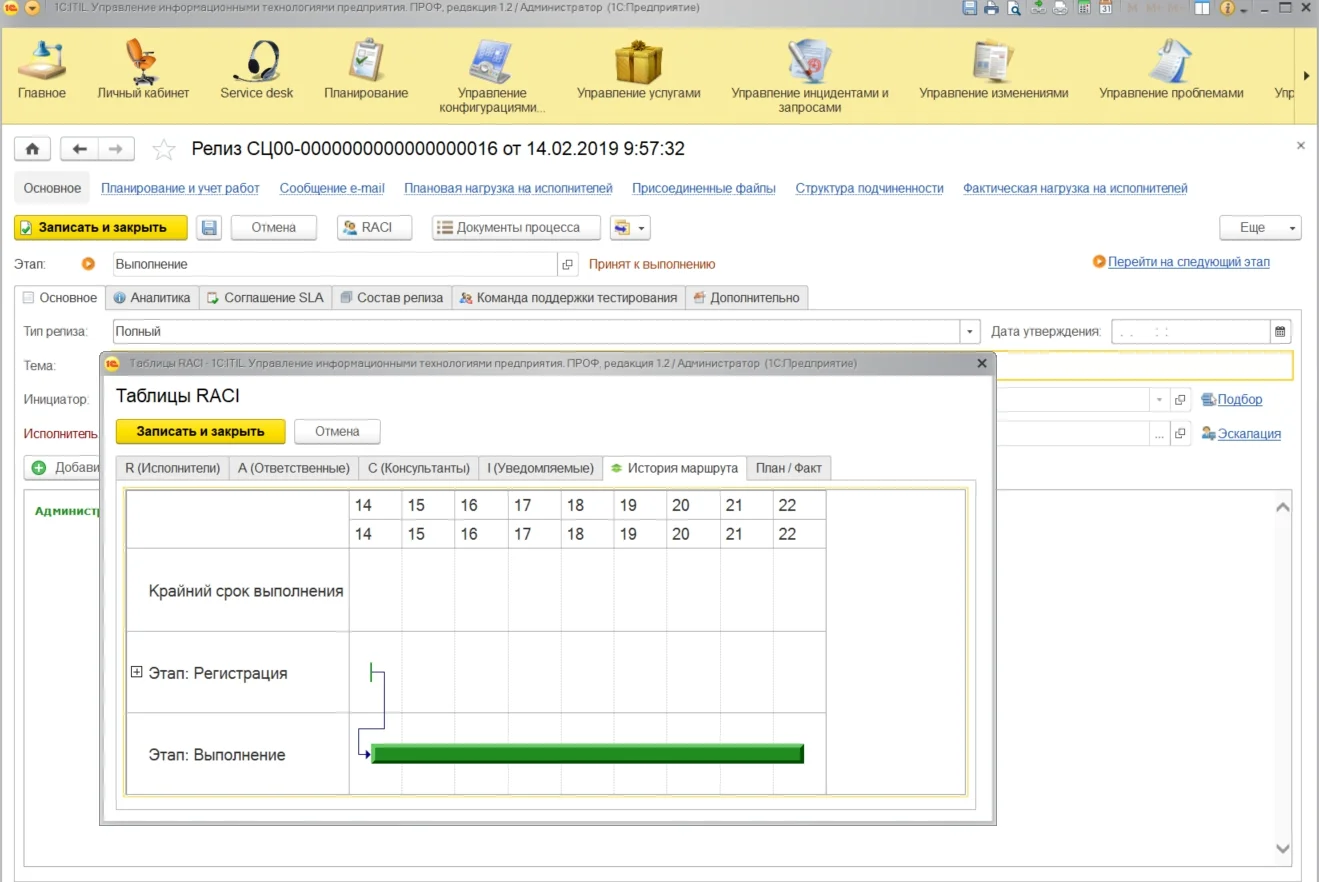1319x882 pixels.
Task: Open Управление конфигурациями section
Action: (x=491, y=76)
